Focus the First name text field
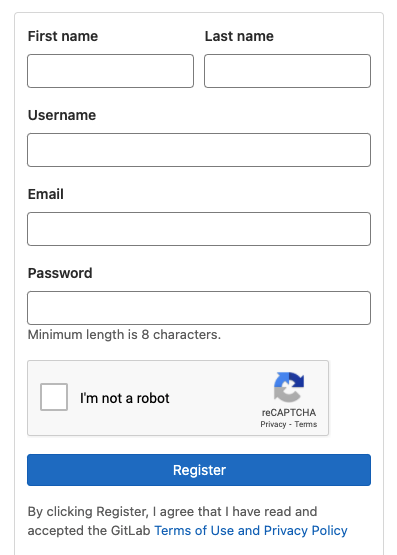397x555 pixels. [x=110, y=71]
